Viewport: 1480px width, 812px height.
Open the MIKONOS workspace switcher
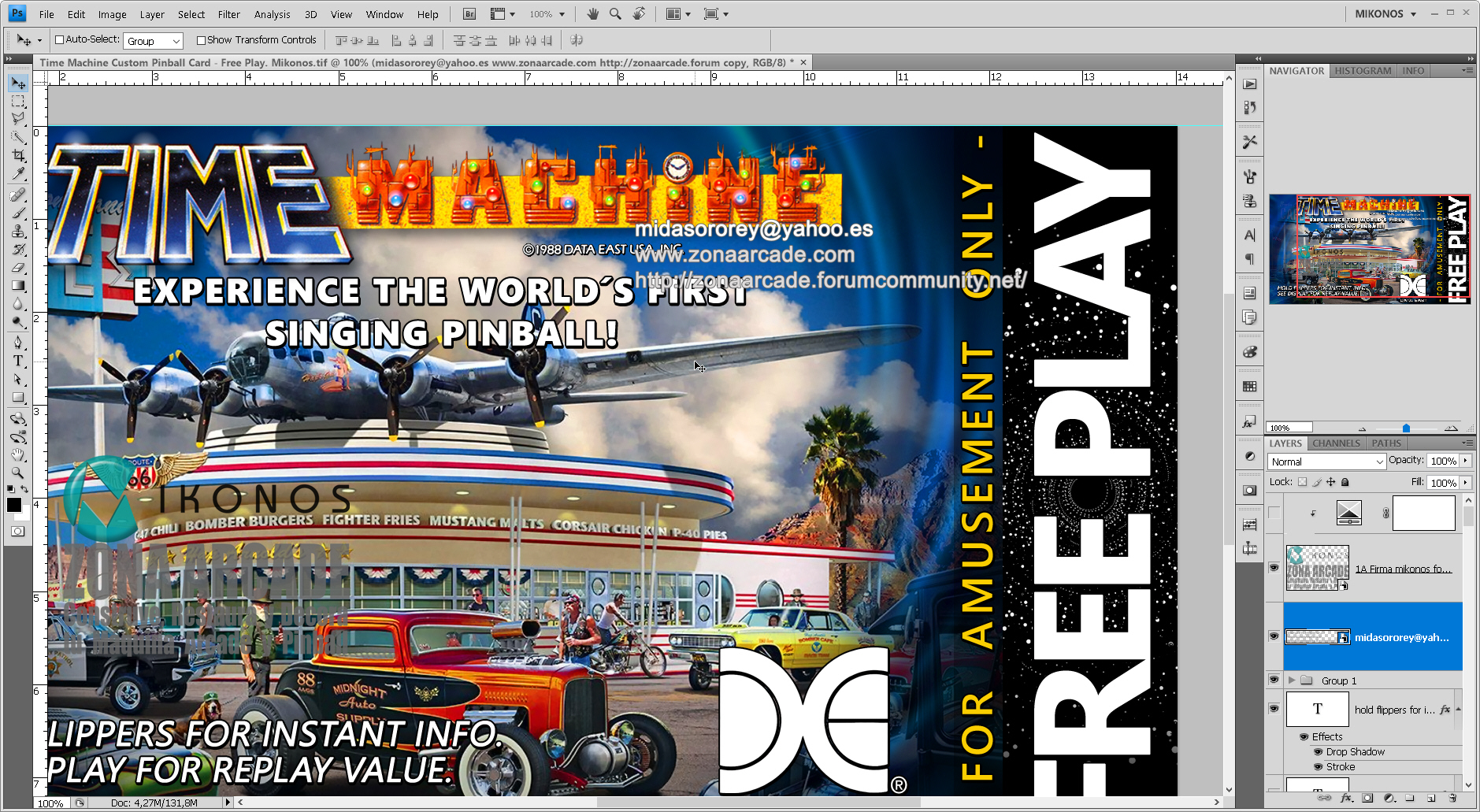pos(1385,14)
